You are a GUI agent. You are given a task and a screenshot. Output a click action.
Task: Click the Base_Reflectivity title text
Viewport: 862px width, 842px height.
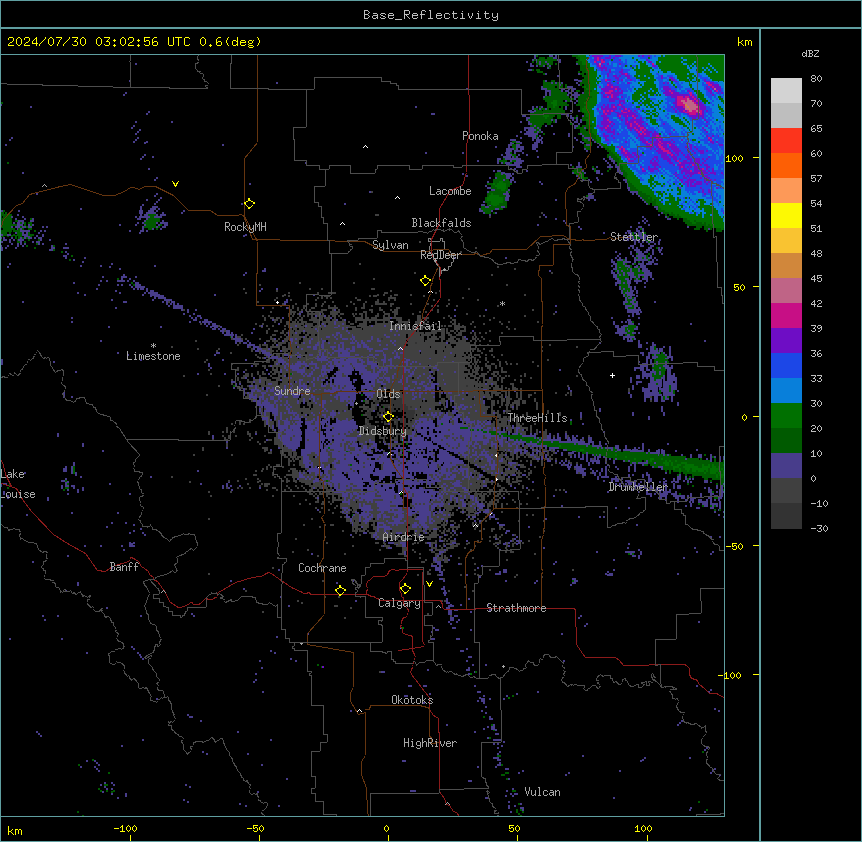431,15
